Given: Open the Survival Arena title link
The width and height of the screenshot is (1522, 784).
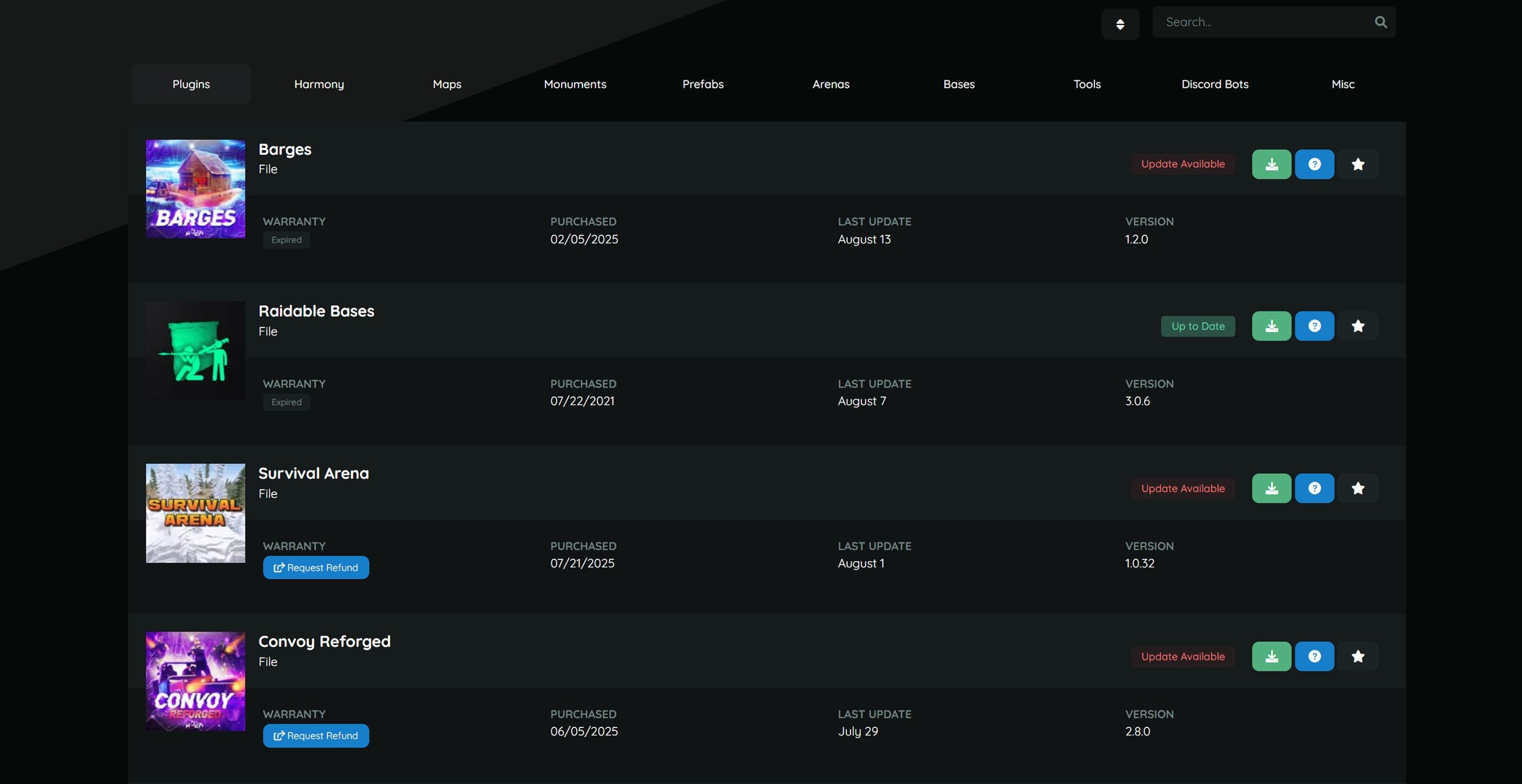Looking at the screenshot, I should click(x=314, y=474).
